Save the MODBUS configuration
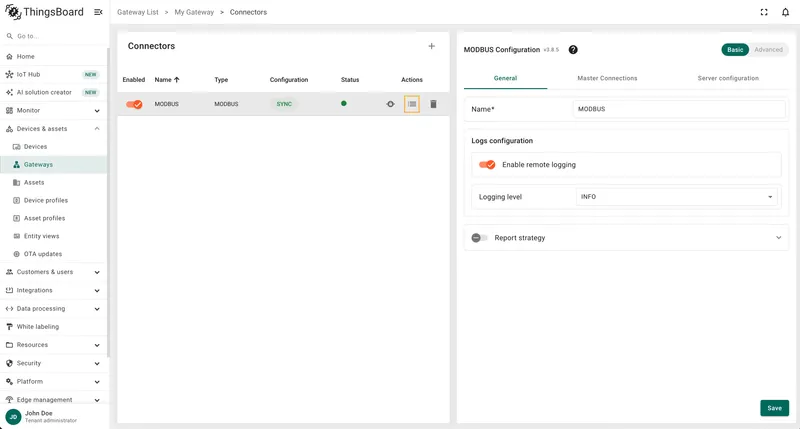 coord(774,408)
